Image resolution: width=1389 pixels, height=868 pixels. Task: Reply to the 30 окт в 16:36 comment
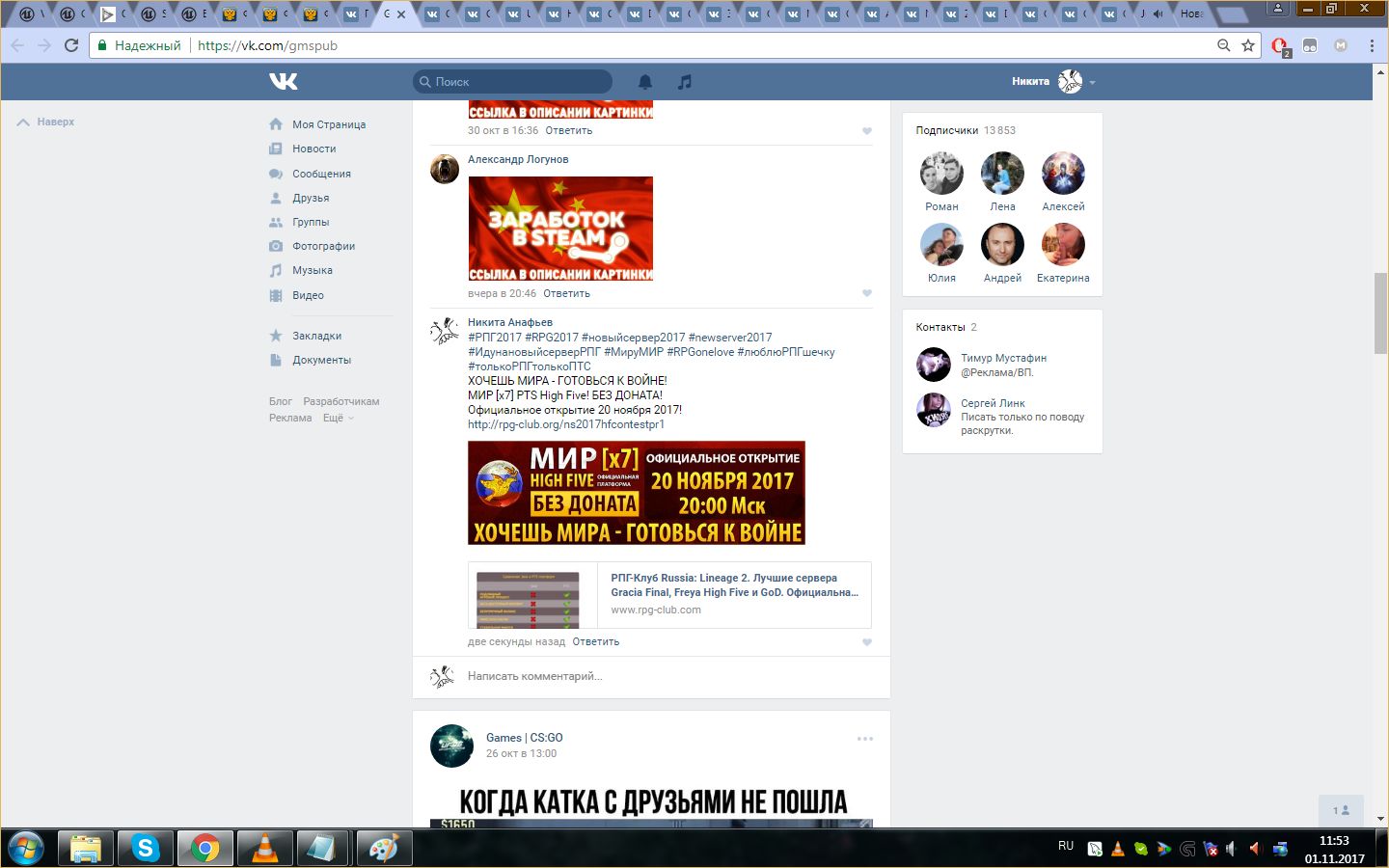point(569,130)
